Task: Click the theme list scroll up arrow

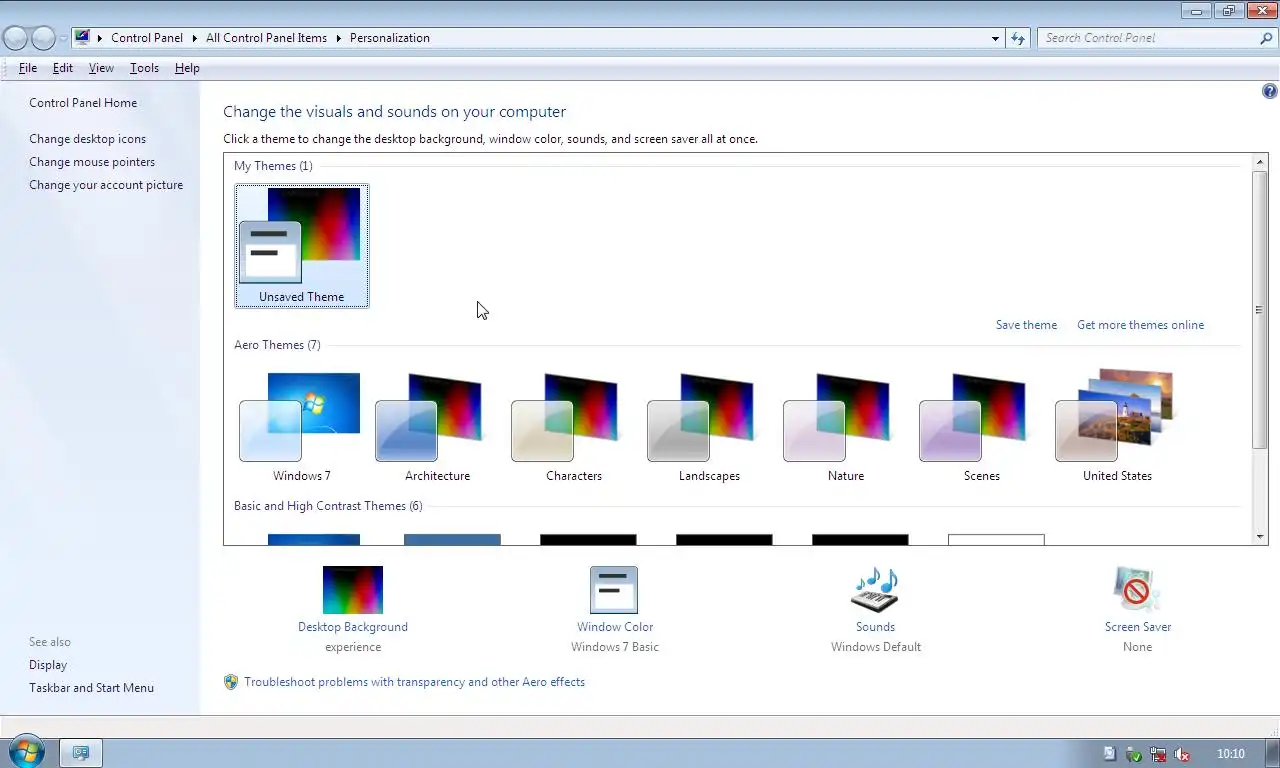Action: [x=1260, y=162]
